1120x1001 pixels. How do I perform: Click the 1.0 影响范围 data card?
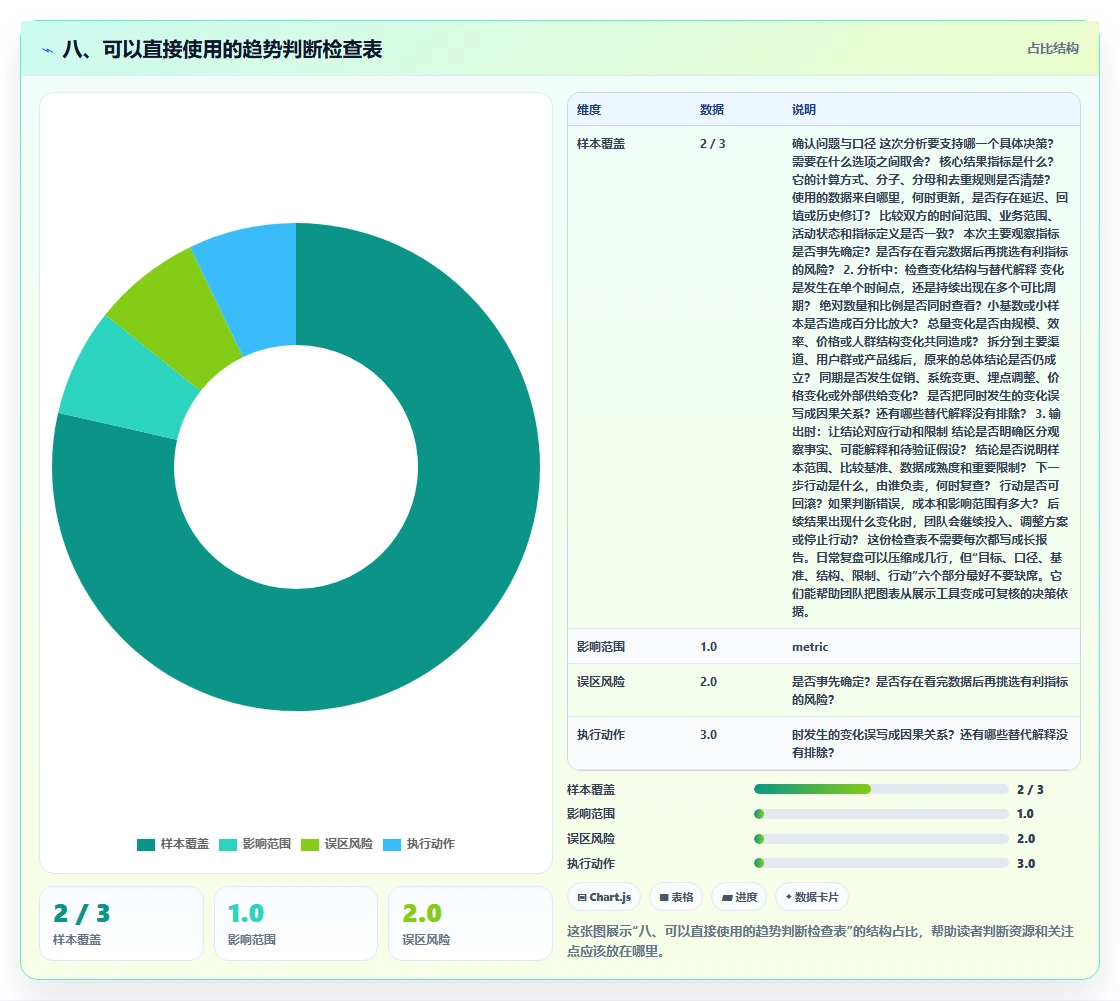click(296, 924)
